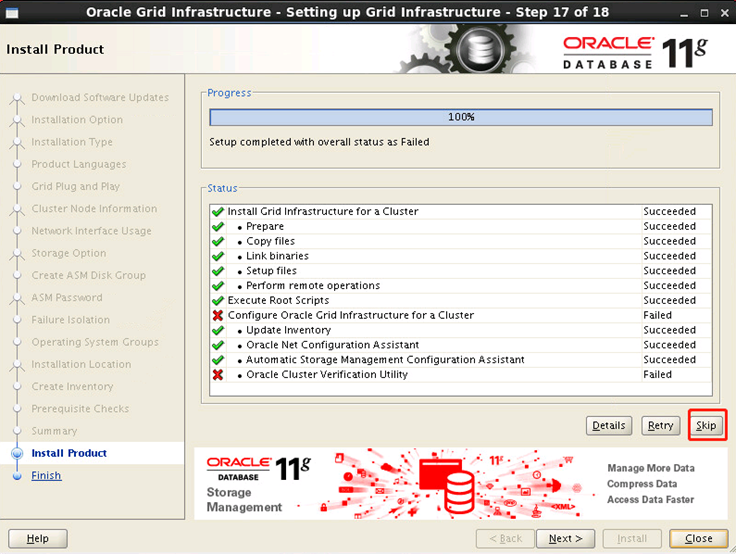Viewport: 736px width, 554px height.
Task: Click Create ASM Disk Group step
Action: 89,276
